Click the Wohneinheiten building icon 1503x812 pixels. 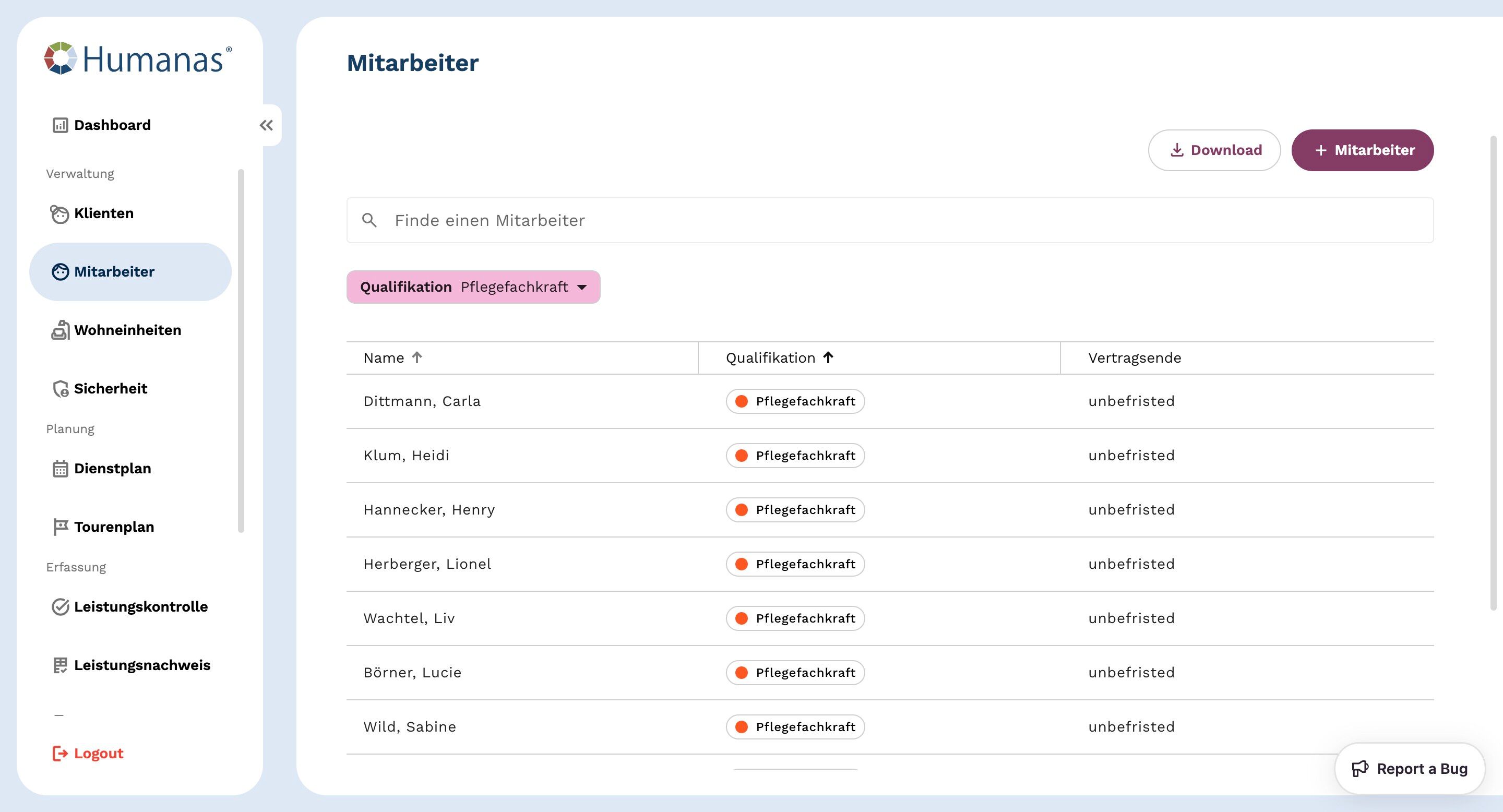60,331
